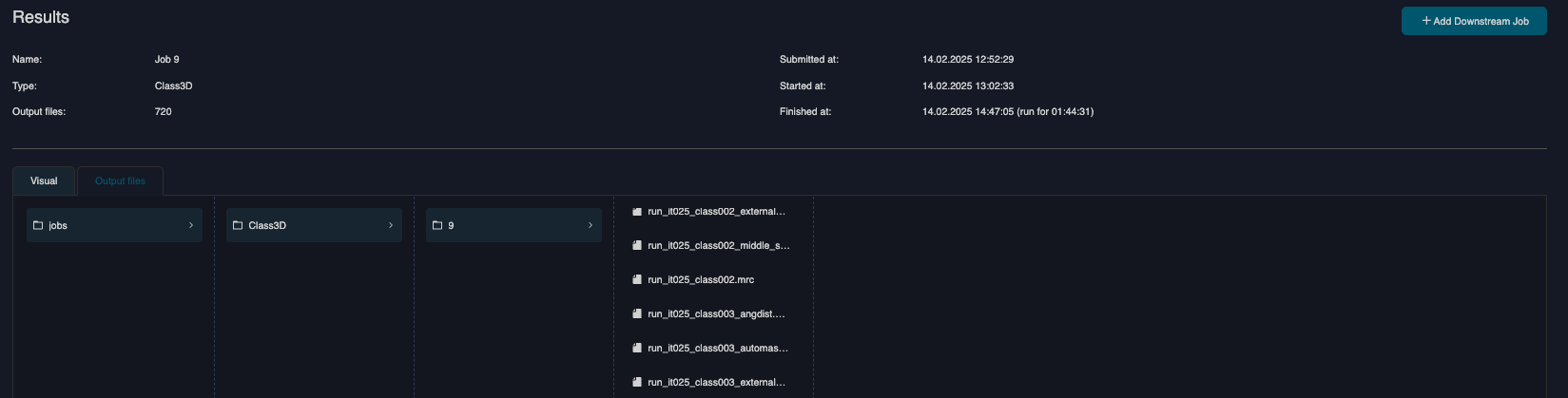Click file icon of run_it025_class003_automas file
The width and height of the screenshot is (1568, 398).
point(637,349)
